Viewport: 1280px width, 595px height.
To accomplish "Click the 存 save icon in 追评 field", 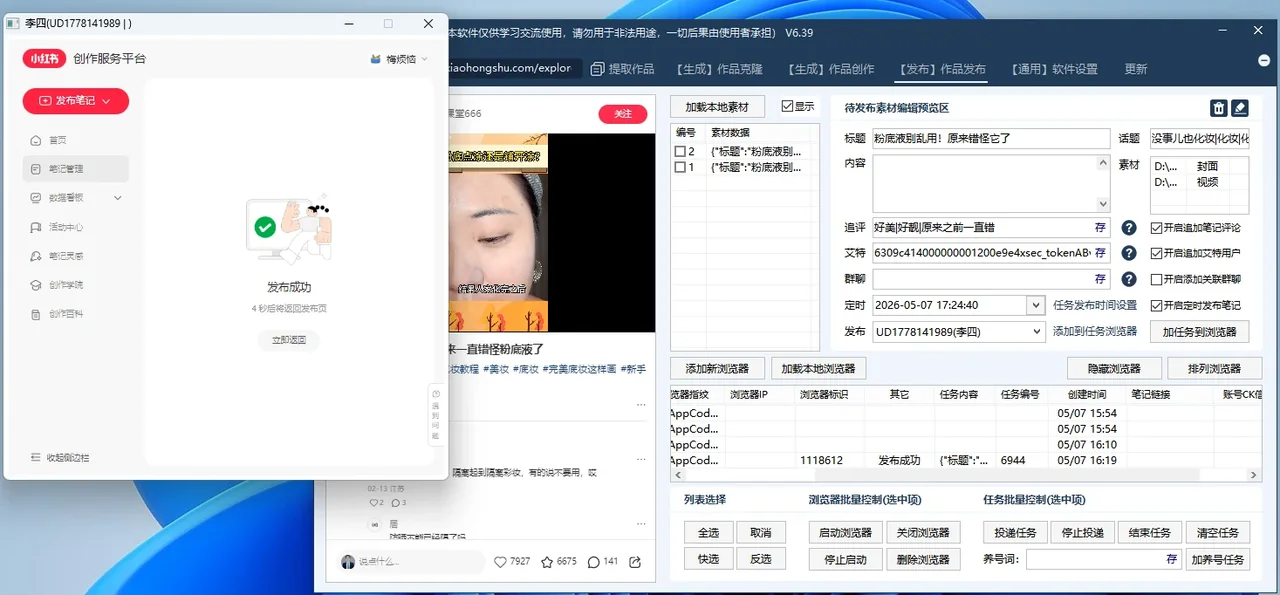I will [1100, 228].
